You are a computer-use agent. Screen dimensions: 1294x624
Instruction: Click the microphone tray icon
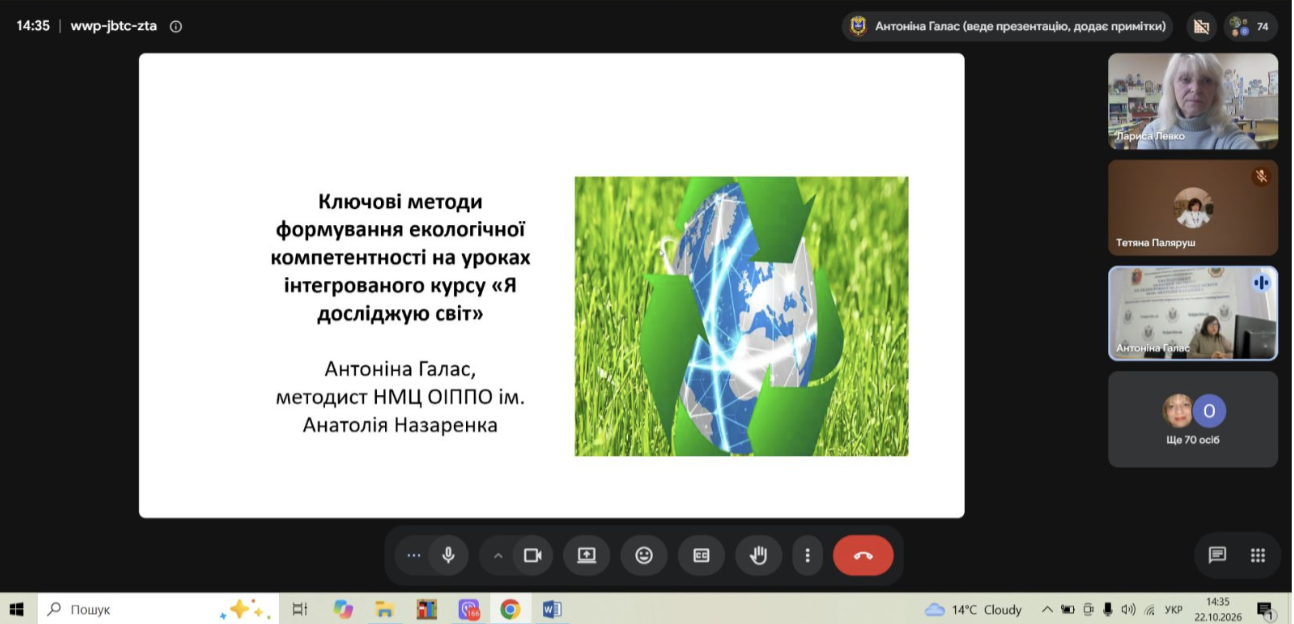click(x=1108, y=609)
